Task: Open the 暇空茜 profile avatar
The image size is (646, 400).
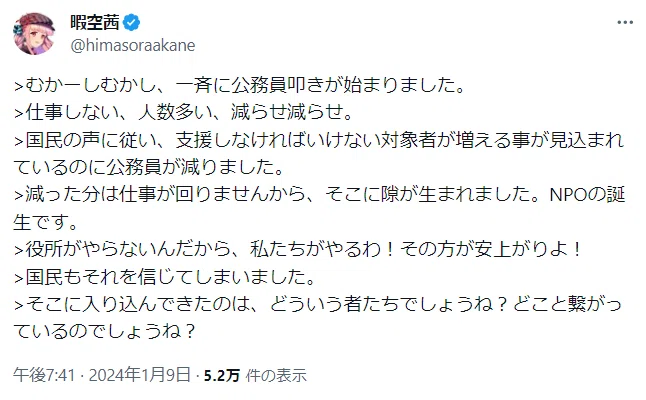Action: point(34,33)
